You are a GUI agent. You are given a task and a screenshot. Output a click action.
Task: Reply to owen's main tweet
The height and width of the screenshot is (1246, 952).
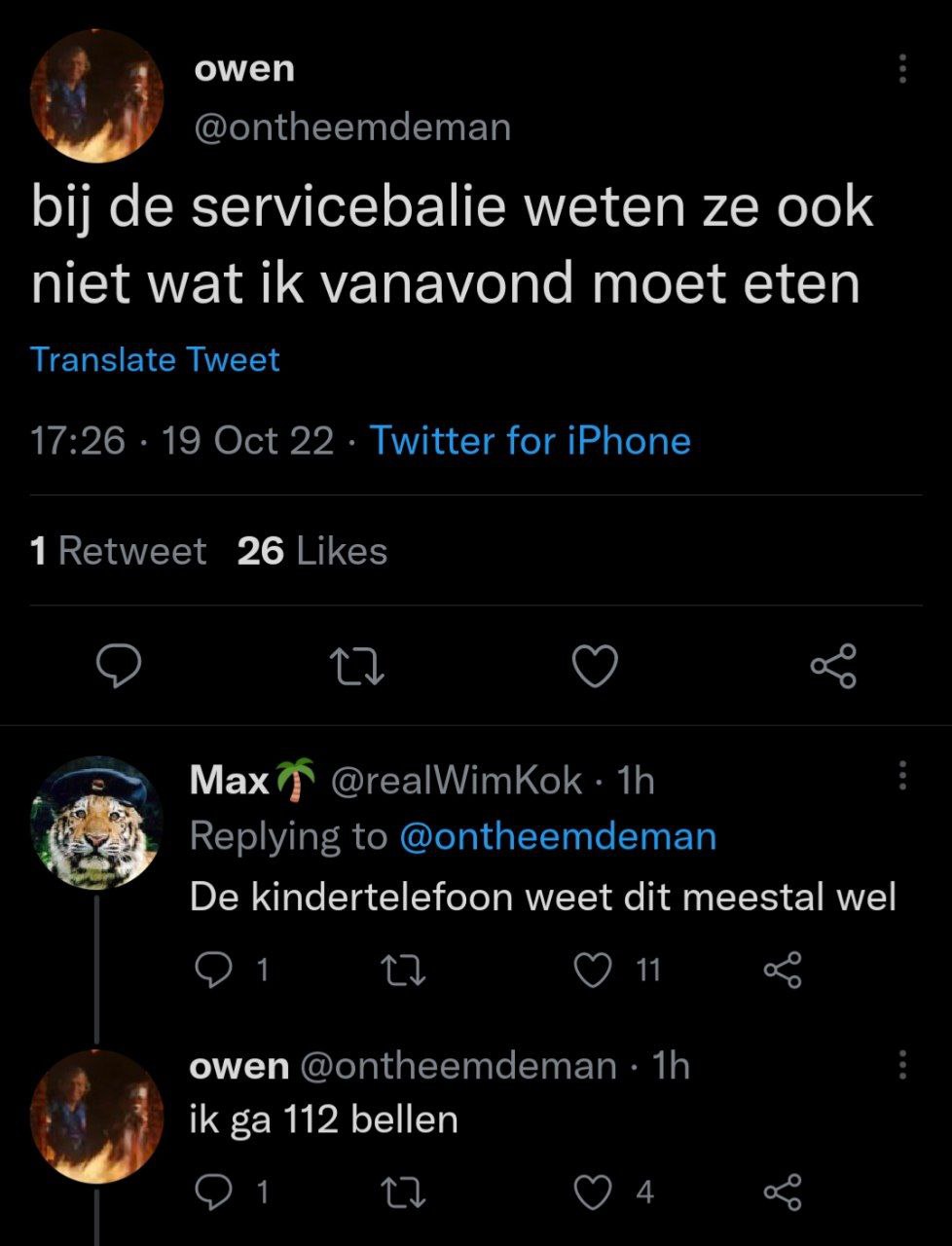coord(119,667)
